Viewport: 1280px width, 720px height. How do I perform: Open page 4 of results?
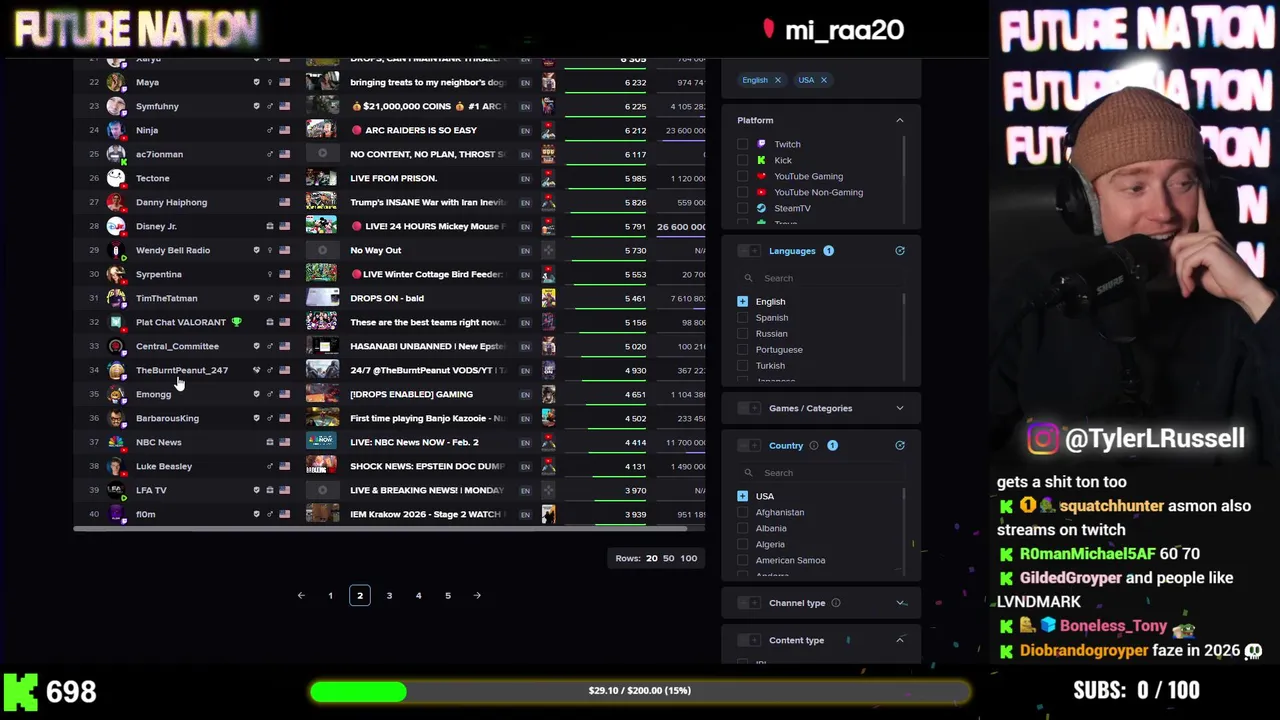[x=418, y=596]
